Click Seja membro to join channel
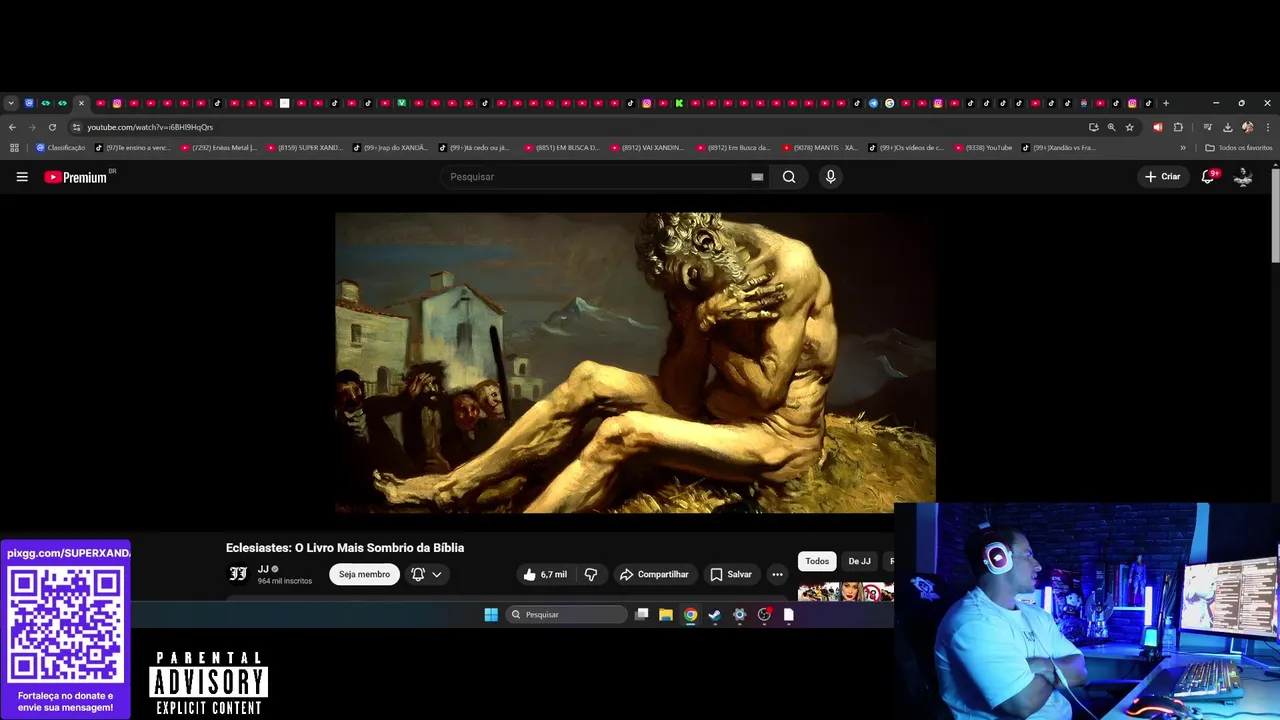1280x720 pixels. 364,574
